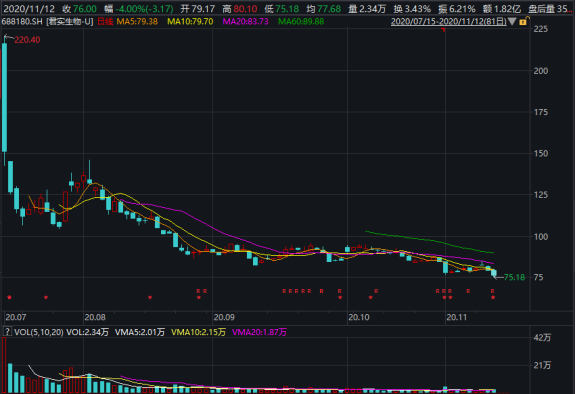Click the average price 均 77.68

323,9
